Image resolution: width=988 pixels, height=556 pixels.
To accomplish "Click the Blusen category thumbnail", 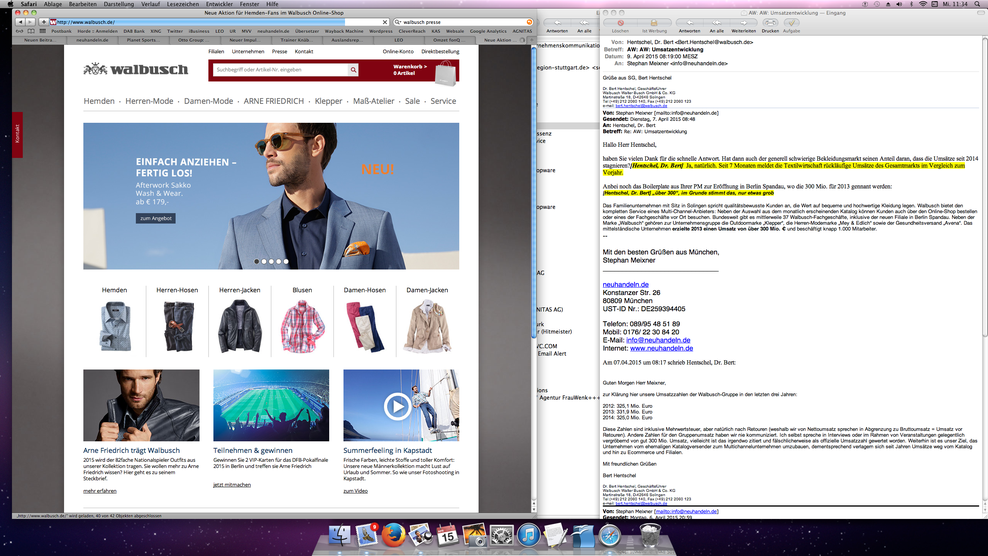I will pyautogui.click(x=302, y=326).
